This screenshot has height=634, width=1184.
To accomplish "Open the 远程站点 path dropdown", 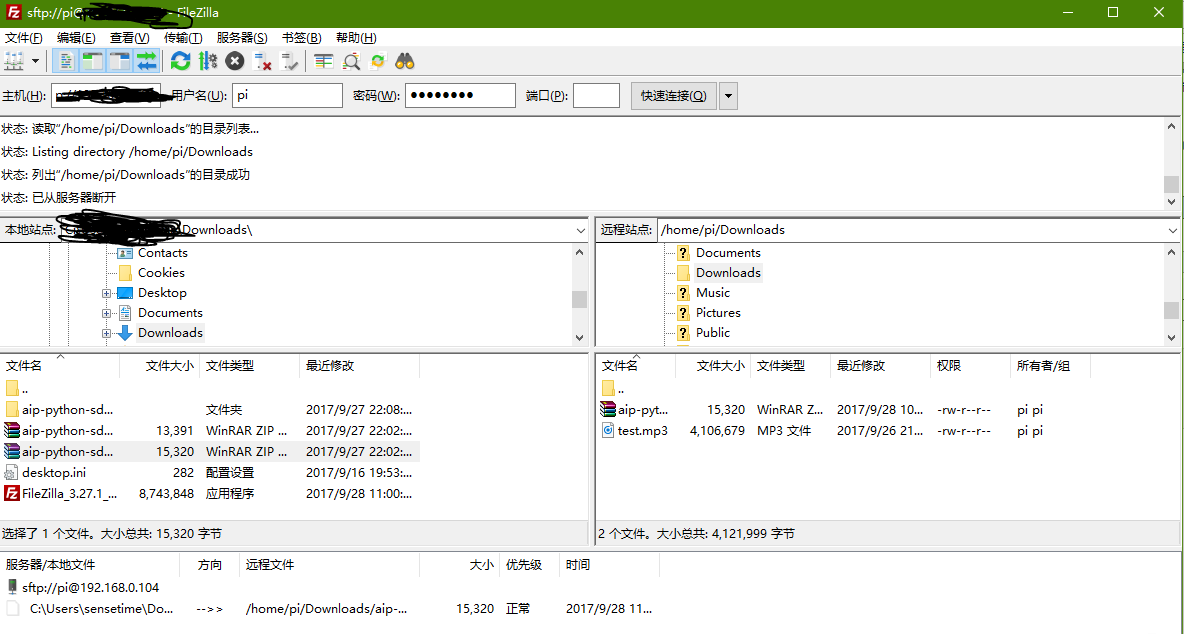I will coord(1173,230).
